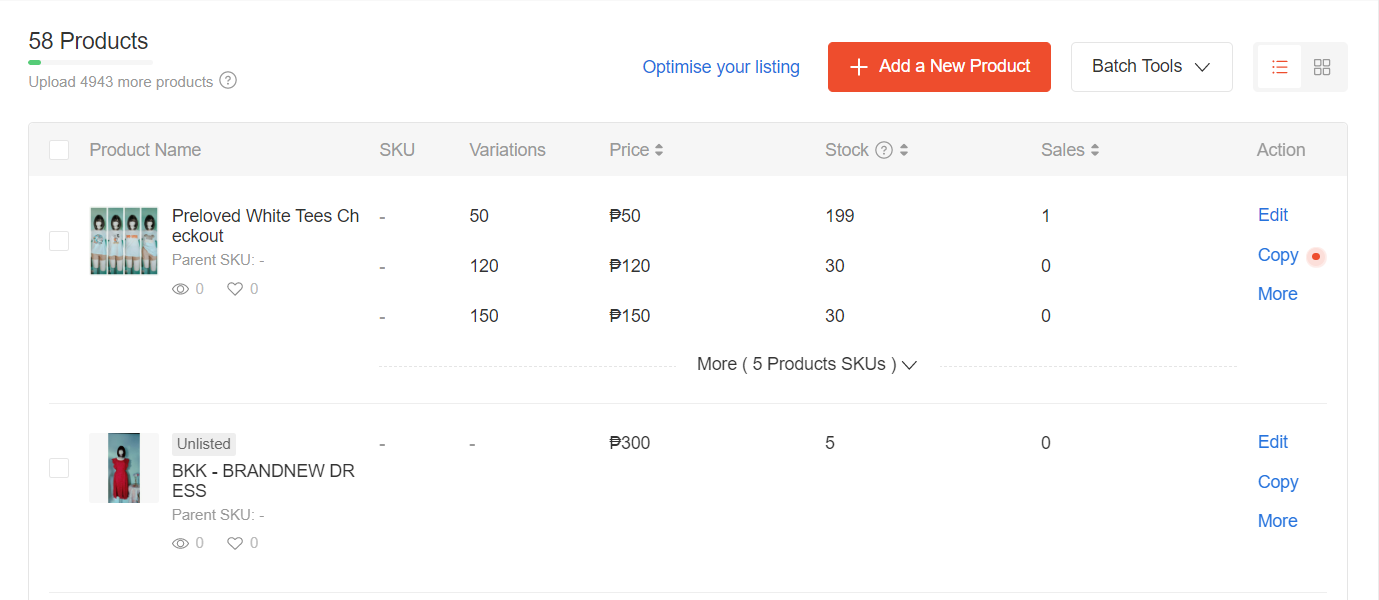Open More actions for BKK dress

(1277, 521)
